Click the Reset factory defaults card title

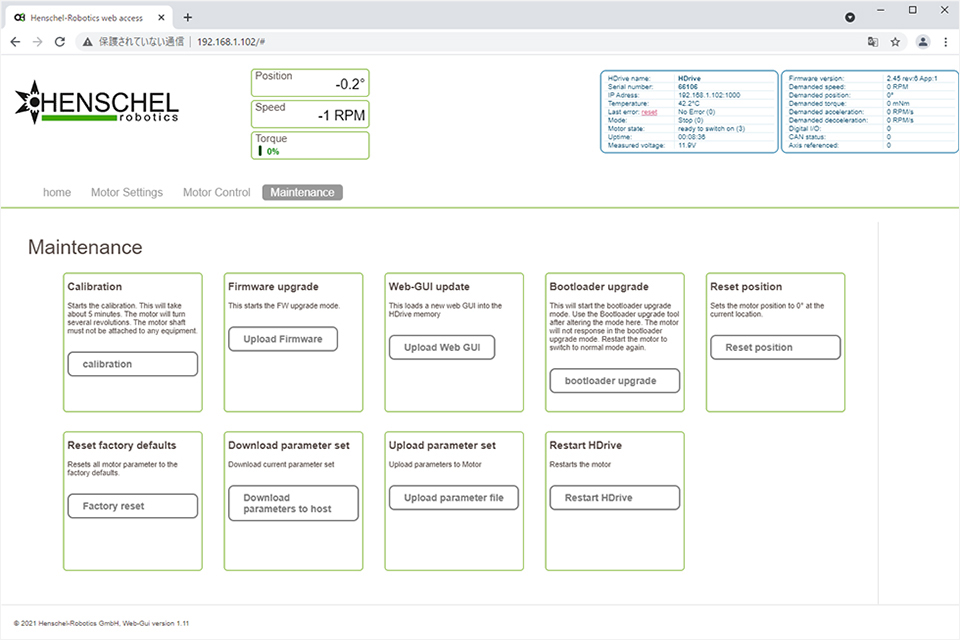[x=122, y=445]
